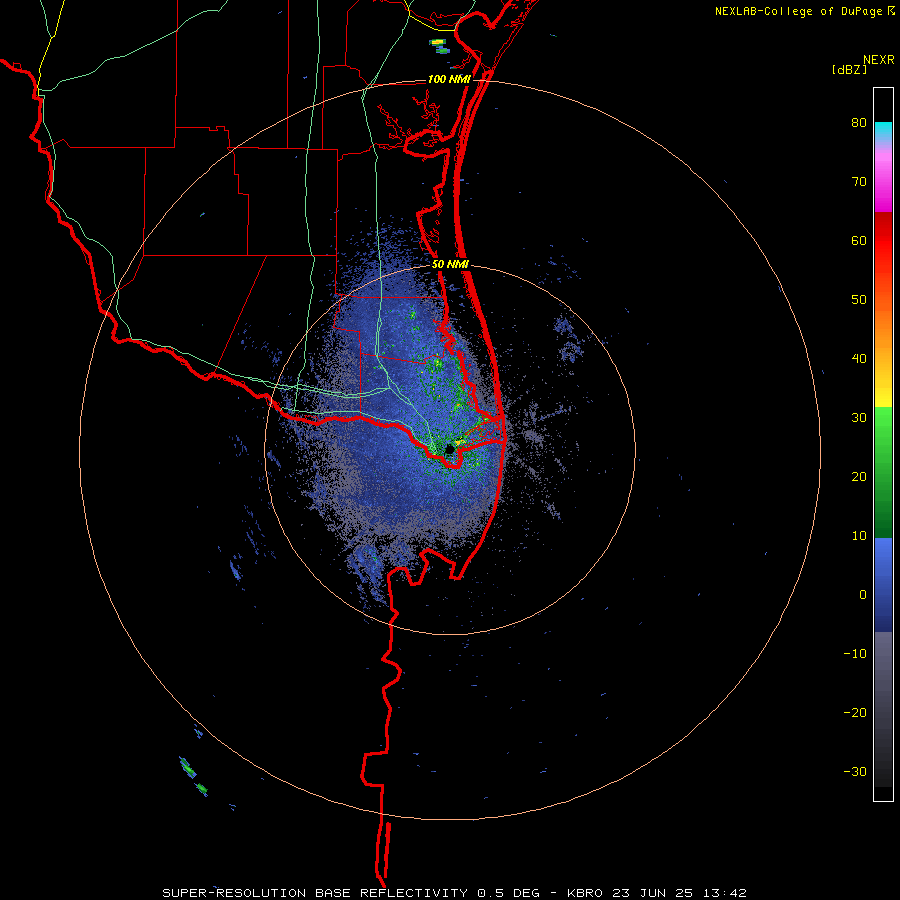Click the 100 NMI range ring label
Screen dimensions: 900x900
pos(449,79)
